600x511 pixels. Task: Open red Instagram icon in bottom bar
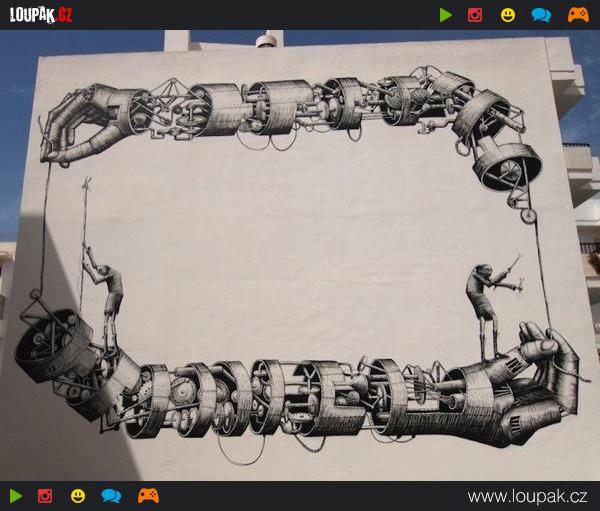[45, 496]
